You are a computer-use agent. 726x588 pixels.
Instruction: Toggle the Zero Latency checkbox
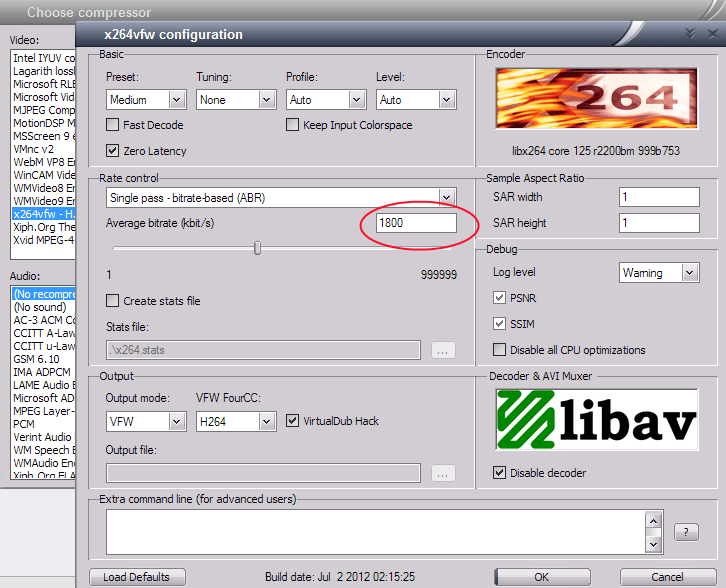[113, 151]
